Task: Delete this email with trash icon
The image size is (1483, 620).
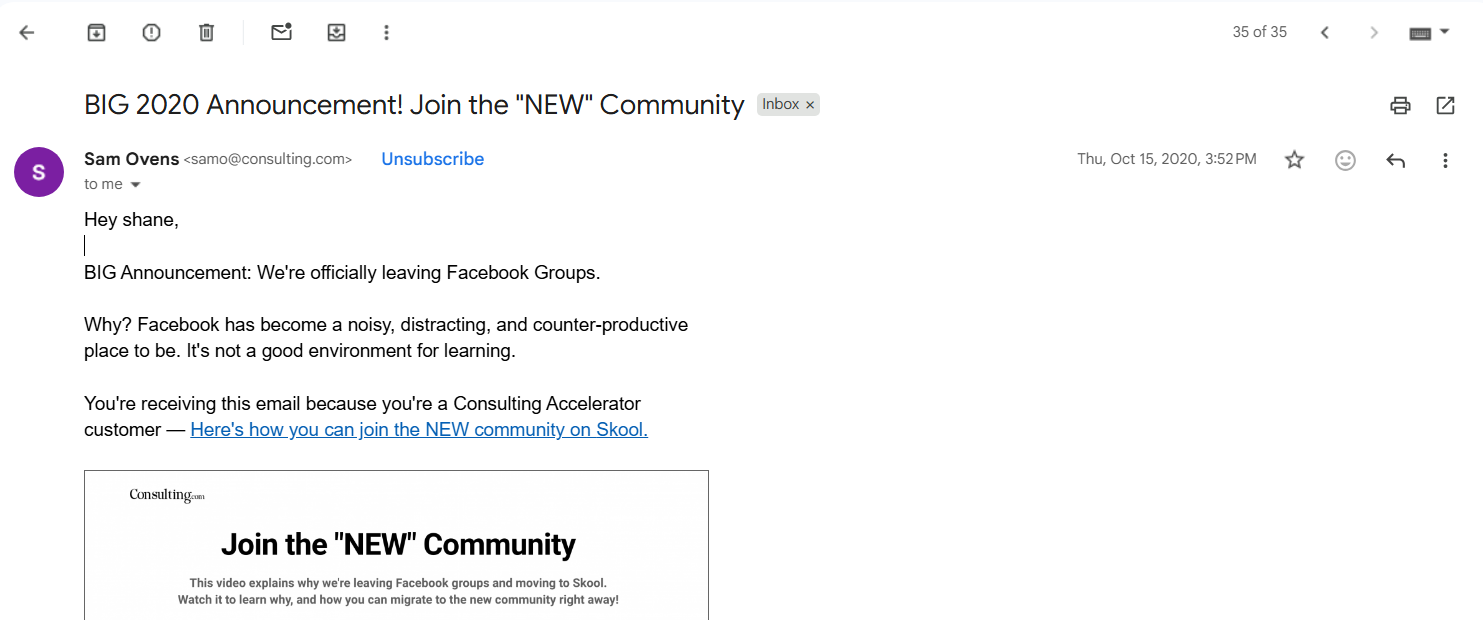Action: pos(206,33)
